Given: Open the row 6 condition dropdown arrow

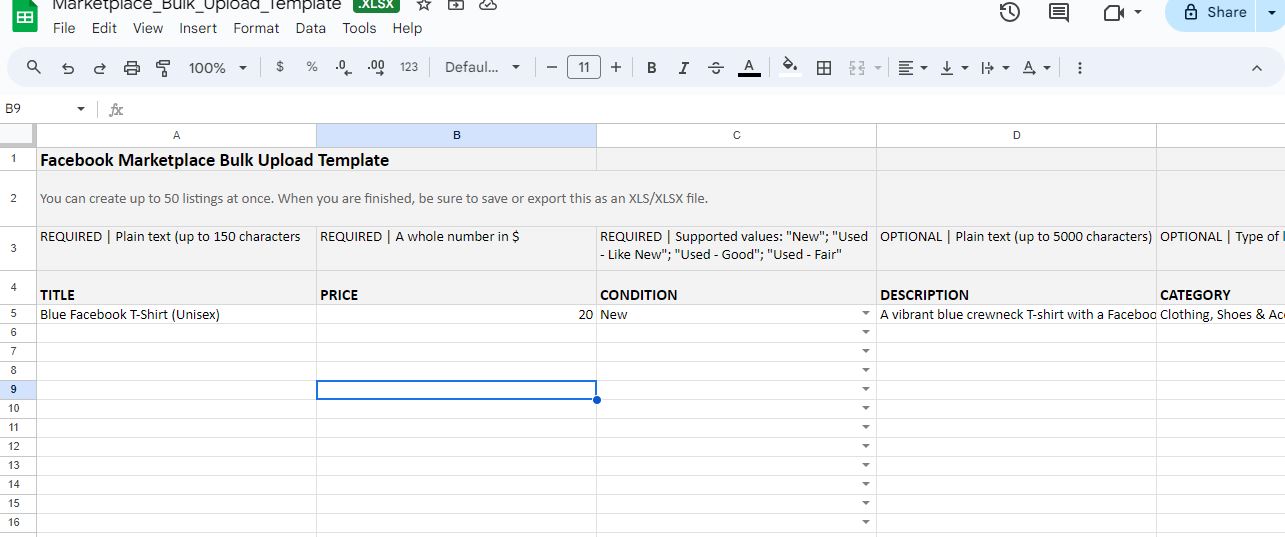Looking at the screenshot, I should pos(865,333).
